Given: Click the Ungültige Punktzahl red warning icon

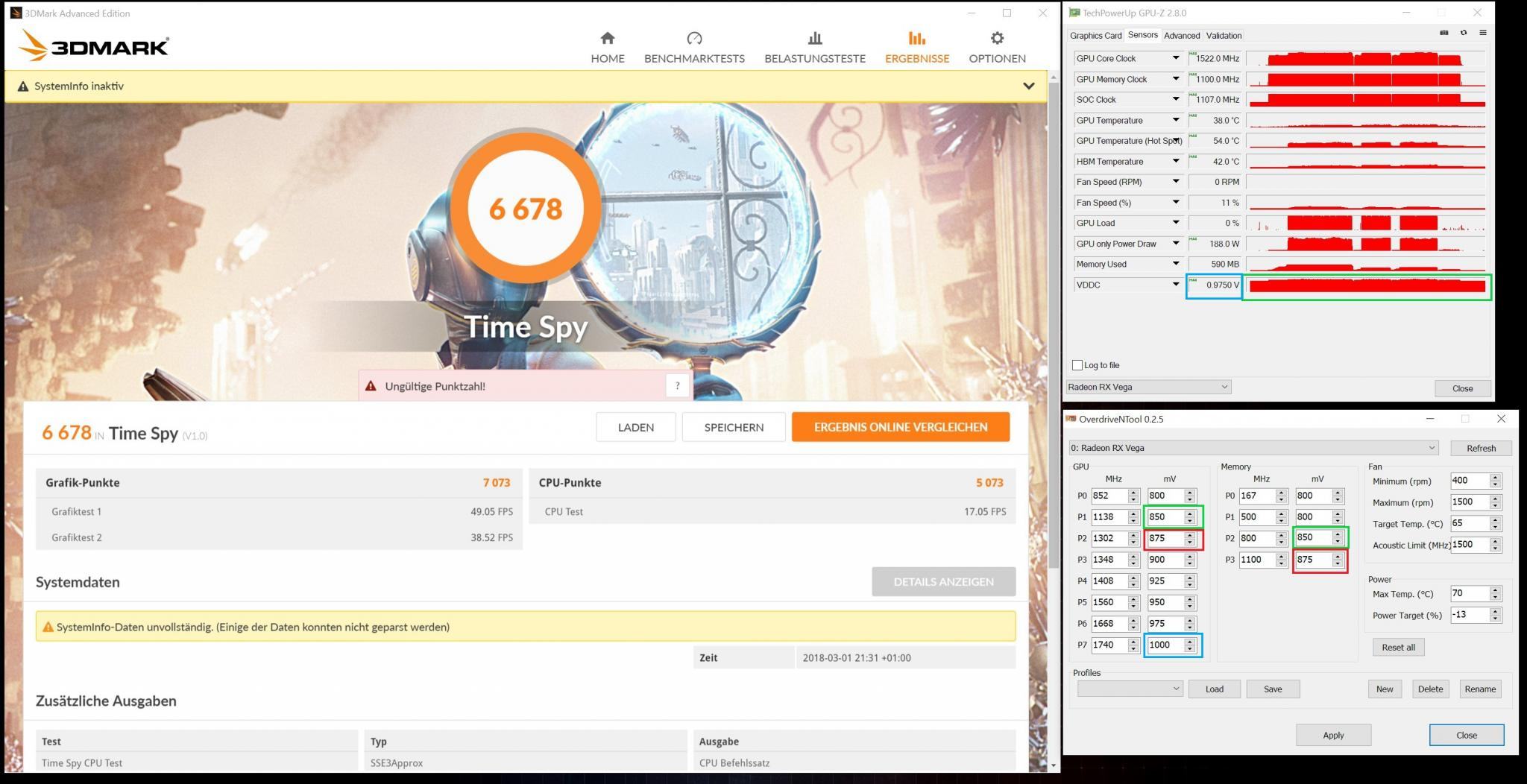Looking at the screenshot, I should pyautogui.click(x=371, y=386).
